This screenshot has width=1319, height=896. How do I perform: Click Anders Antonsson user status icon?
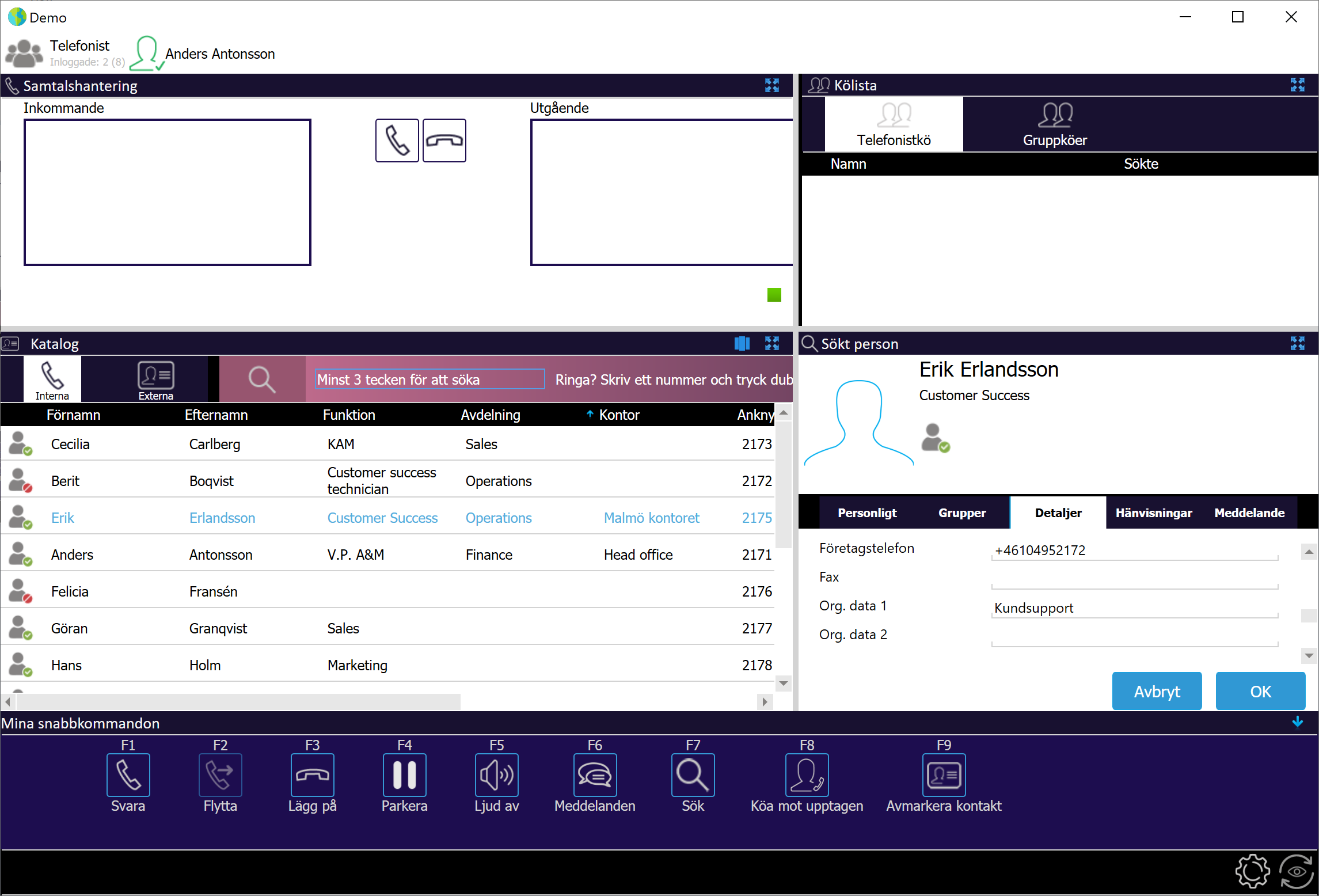146,54
